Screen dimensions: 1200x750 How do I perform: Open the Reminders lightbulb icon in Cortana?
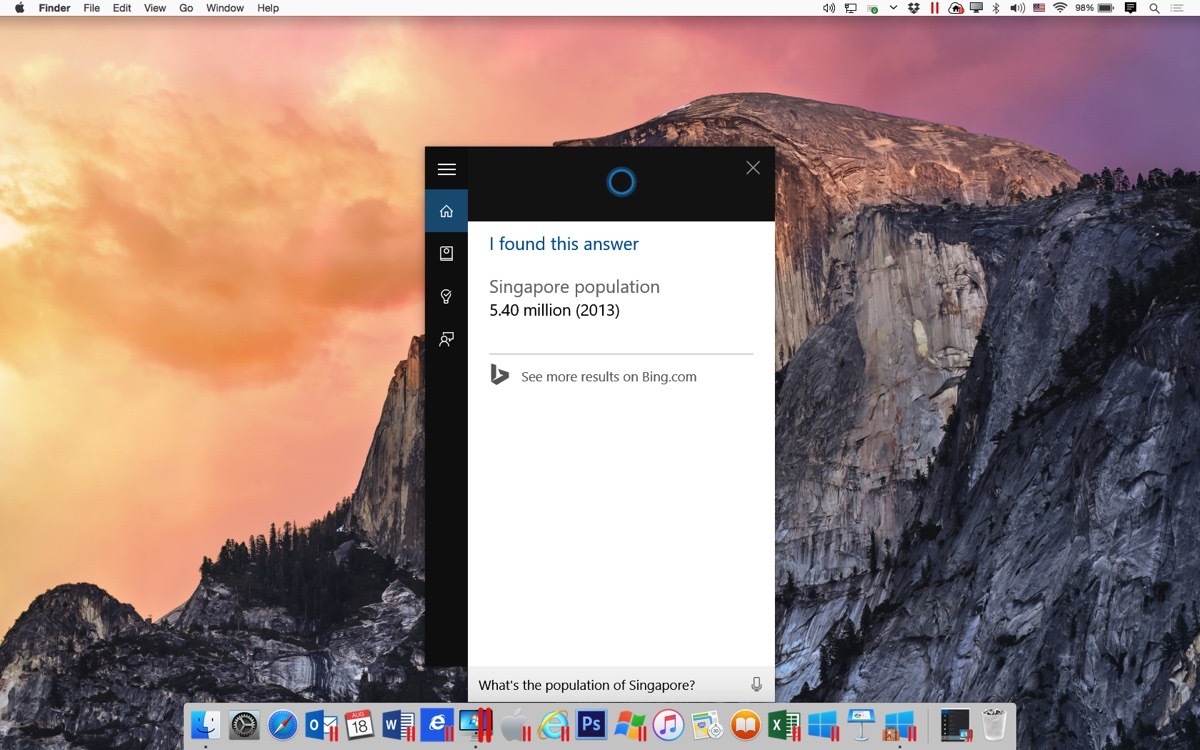[x=447, y=297]
